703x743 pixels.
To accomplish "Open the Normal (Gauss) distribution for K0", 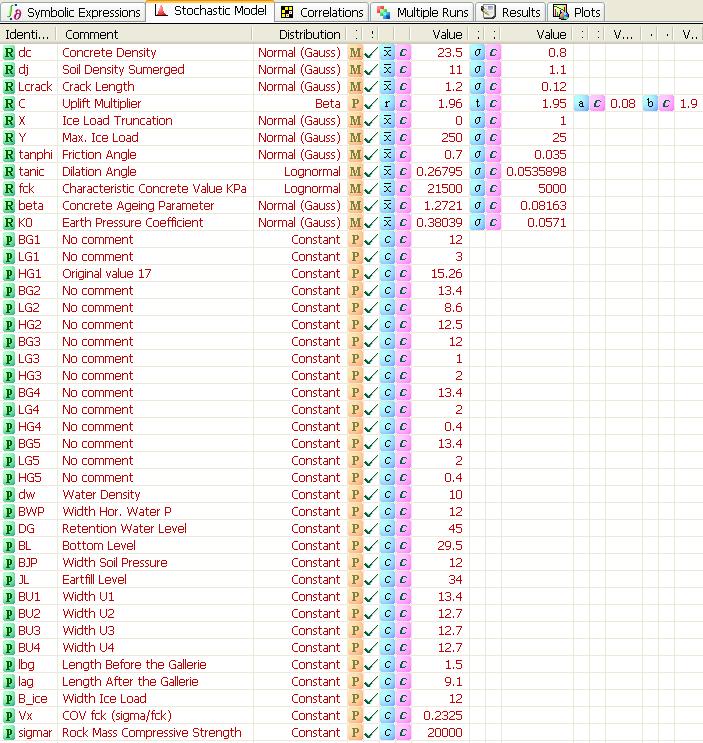I will (x=299, y=223).
